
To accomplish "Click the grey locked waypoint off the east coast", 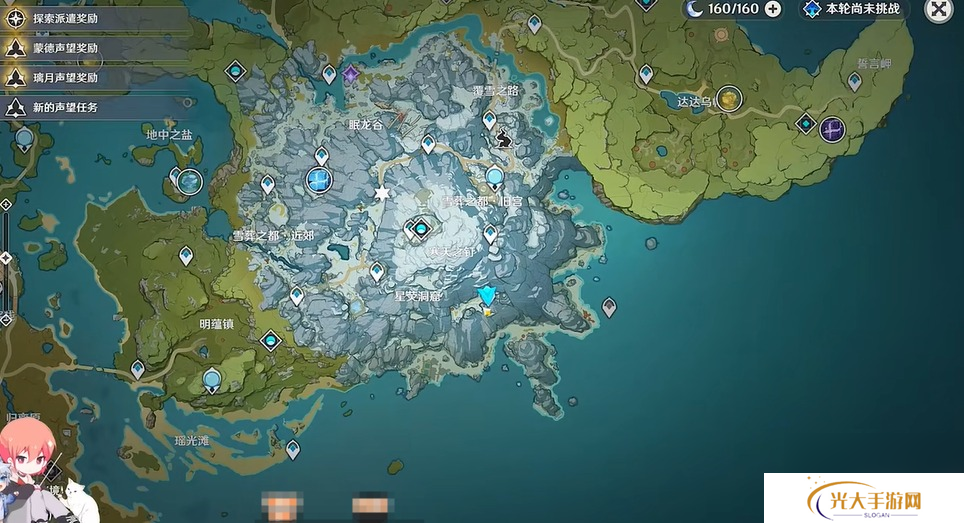I will point(608,307).
